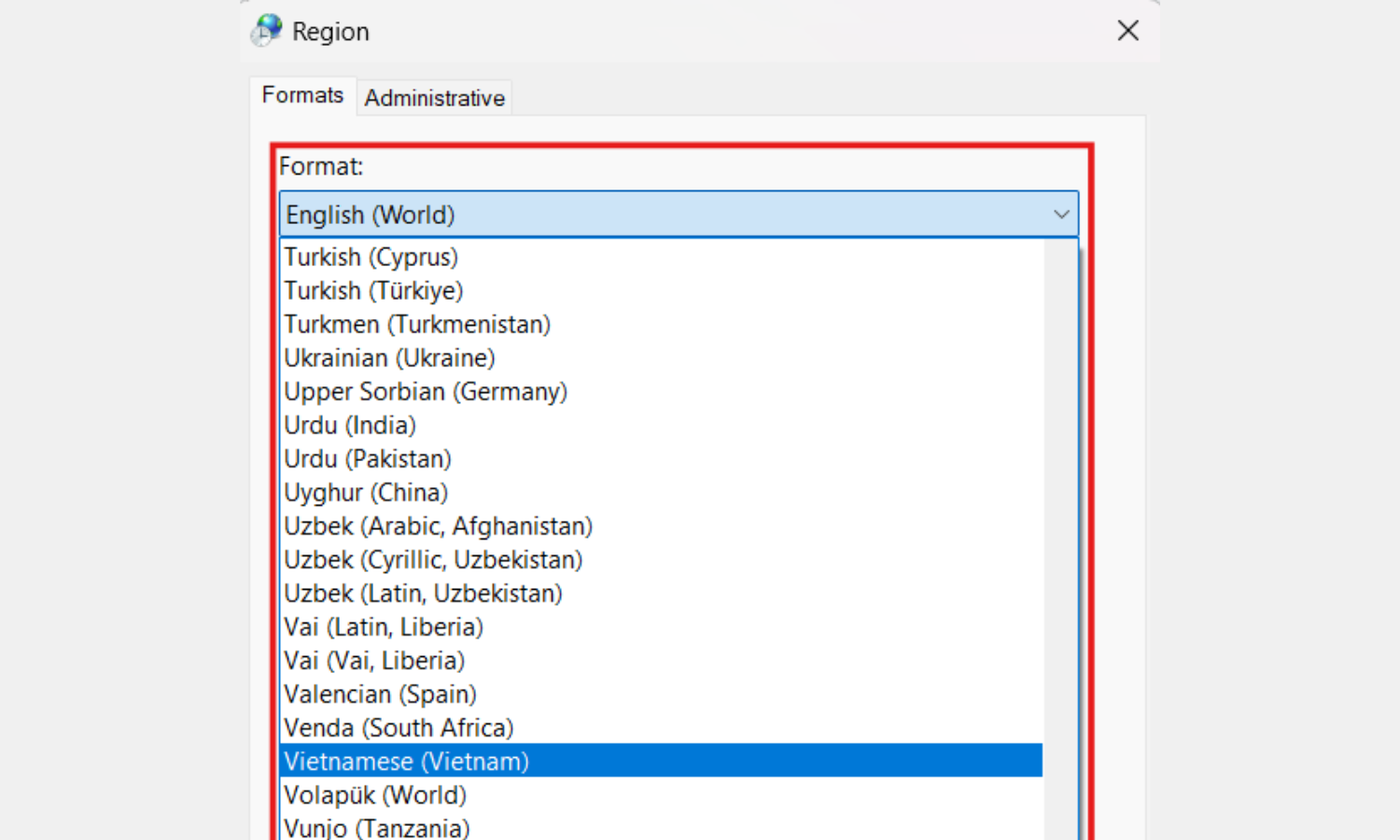Close the Region dialog window
This screenshot has height=840, width=1400.
1127,31
